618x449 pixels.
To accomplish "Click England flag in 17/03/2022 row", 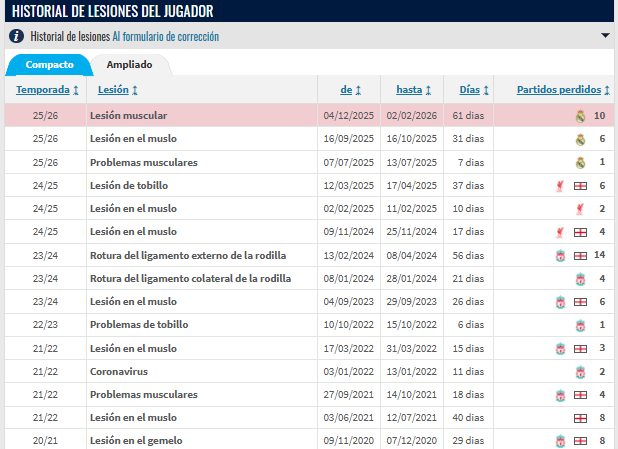I will pos(580,349).
